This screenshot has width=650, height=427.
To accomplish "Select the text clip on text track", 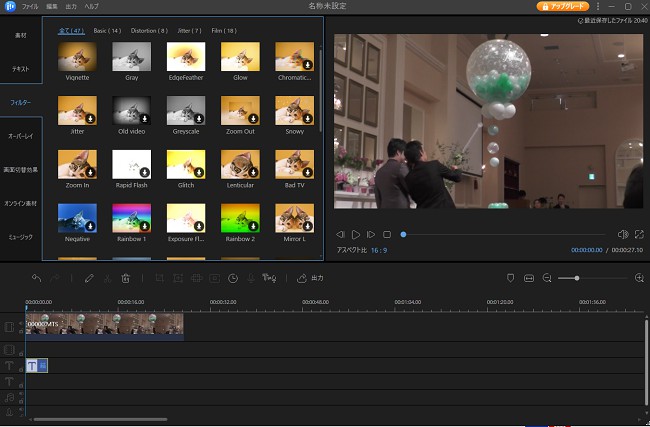I will tap(37, 365).
